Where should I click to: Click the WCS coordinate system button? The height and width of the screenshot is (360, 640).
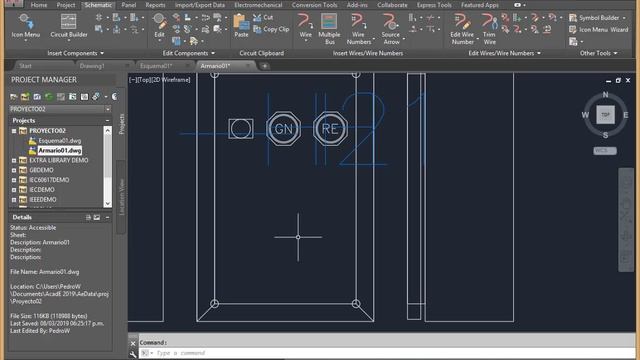tap(604, 151)
